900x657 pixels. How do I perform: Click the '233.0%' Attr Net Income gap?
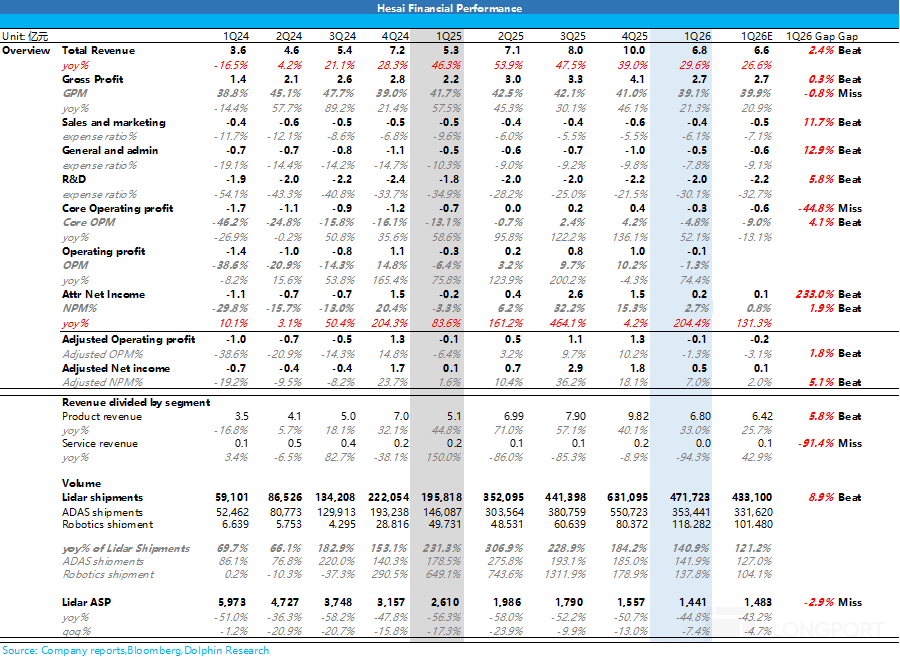coord(814,294)
